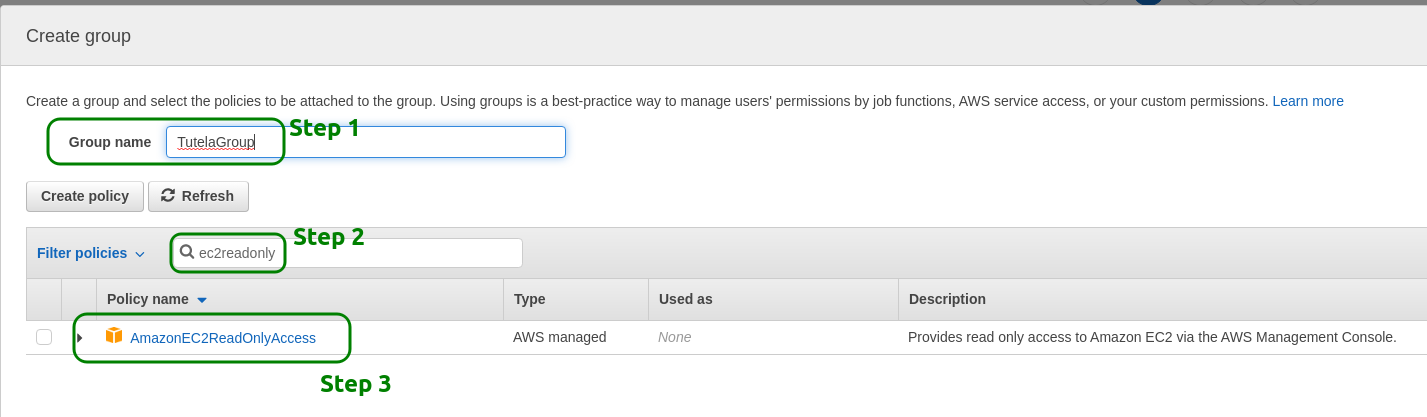Focus the Group name field containing TutelaGroup
1427x417 pixels.
(x=366, y=142)
